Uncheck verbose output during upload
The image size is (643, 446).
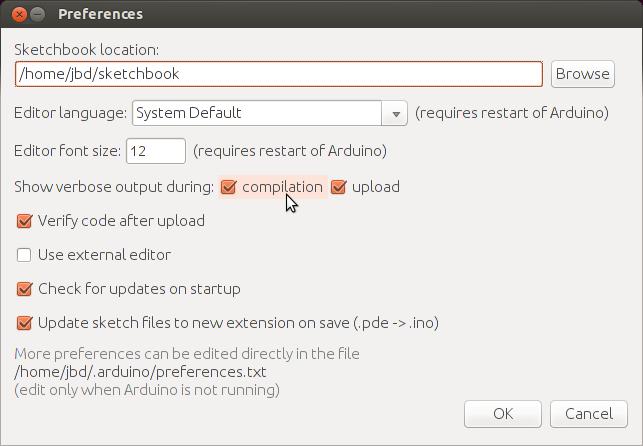pos(339,187)
